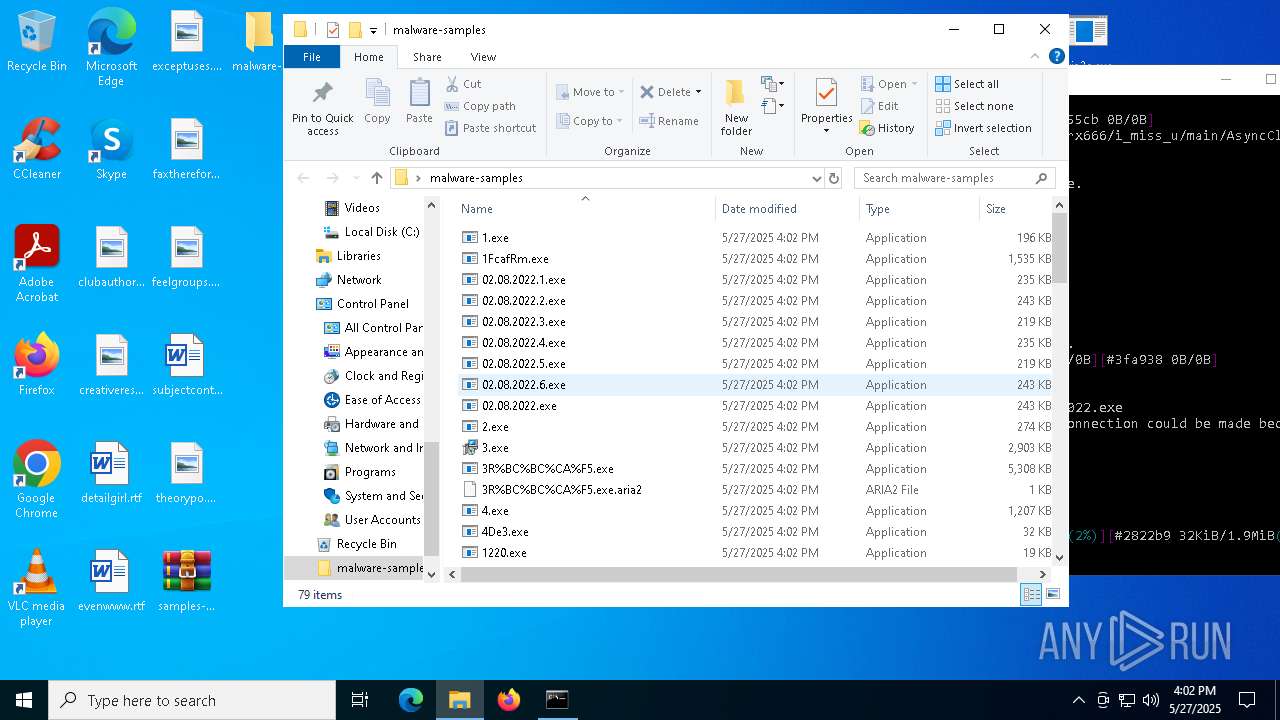Click Cut in Clipboard group

463,84
